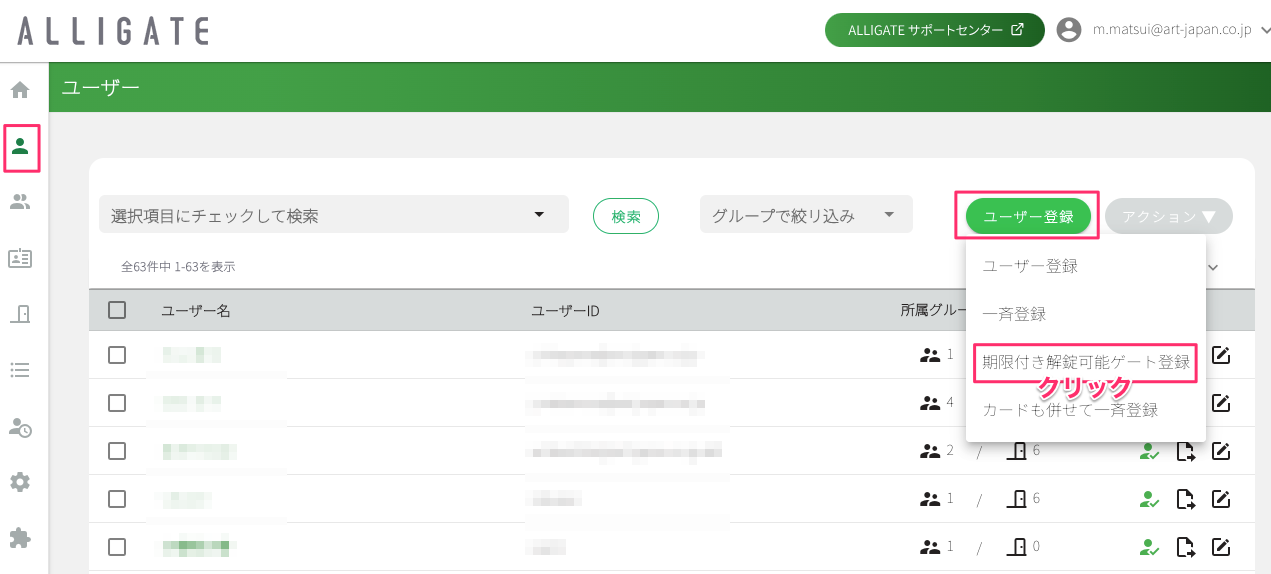The image size is (1271, 574).
Task: Open the グループで絞り込み dropdown
Action: (x=806, y=215)
